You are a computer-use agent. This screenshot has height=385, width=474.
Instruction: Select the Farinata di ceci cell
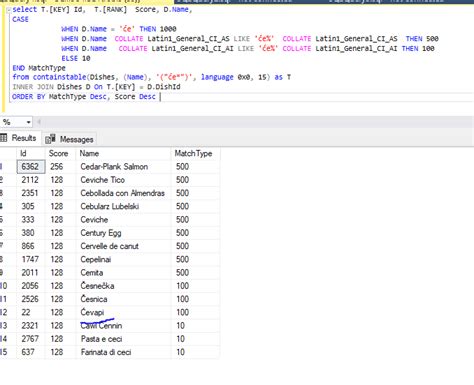pyautogui.click(x=124, y=352)
